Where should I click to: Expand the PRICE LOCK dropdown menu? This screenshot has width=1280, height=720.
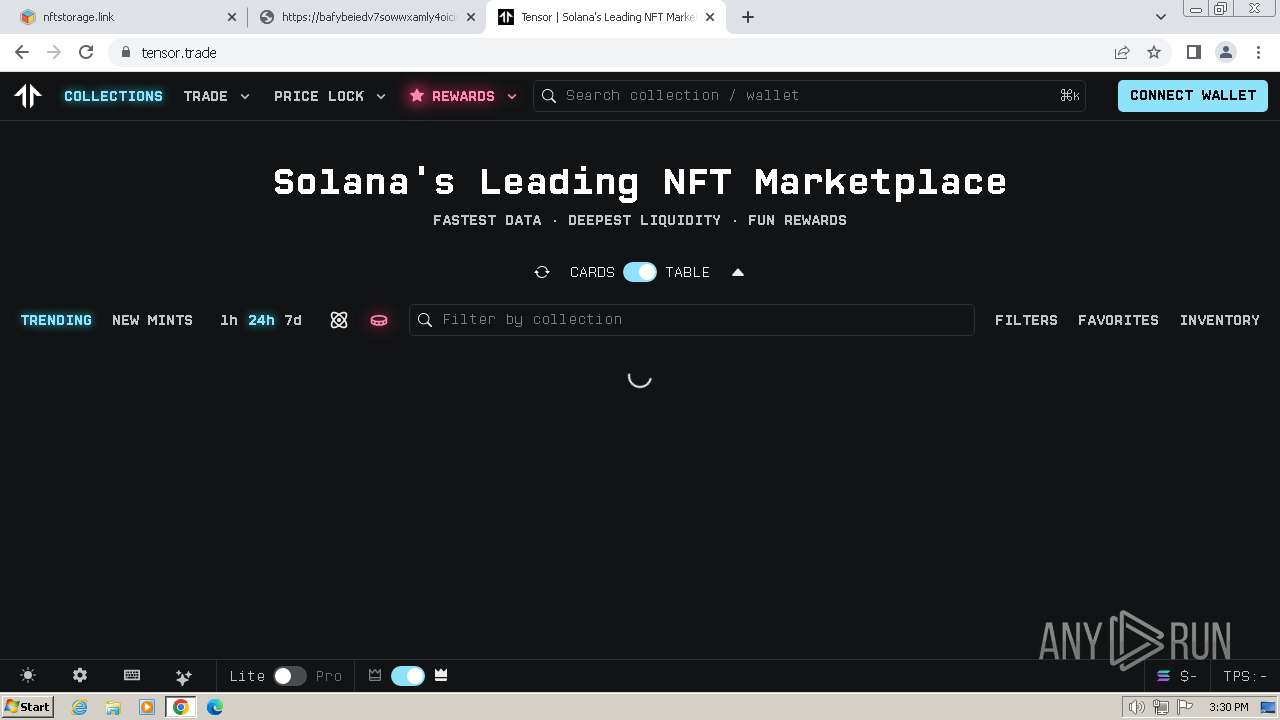[330, 96]
